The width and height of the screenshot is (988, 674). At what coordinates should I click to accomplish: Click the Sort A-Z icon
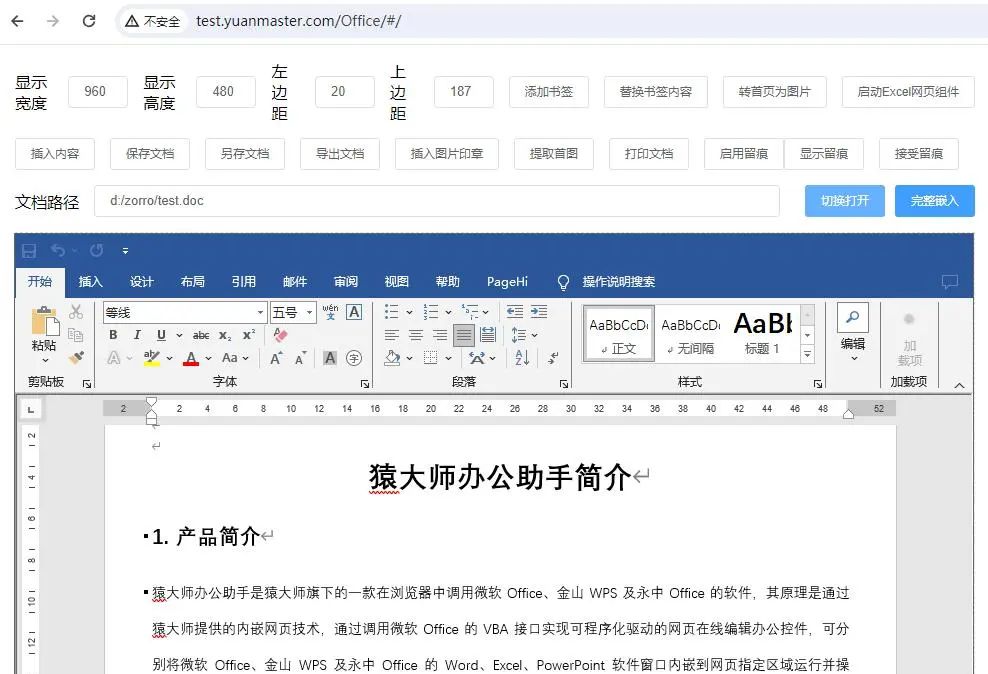(x=522, y=358)
